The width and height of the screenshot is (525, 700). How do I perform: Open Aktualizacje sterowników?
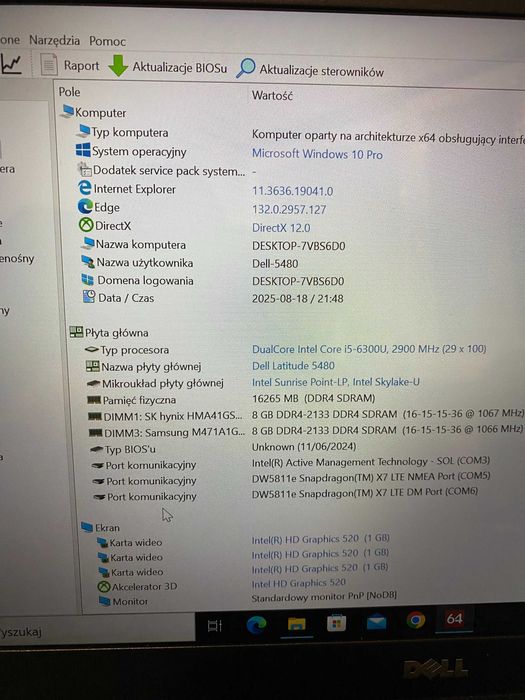tap(321, 71)
